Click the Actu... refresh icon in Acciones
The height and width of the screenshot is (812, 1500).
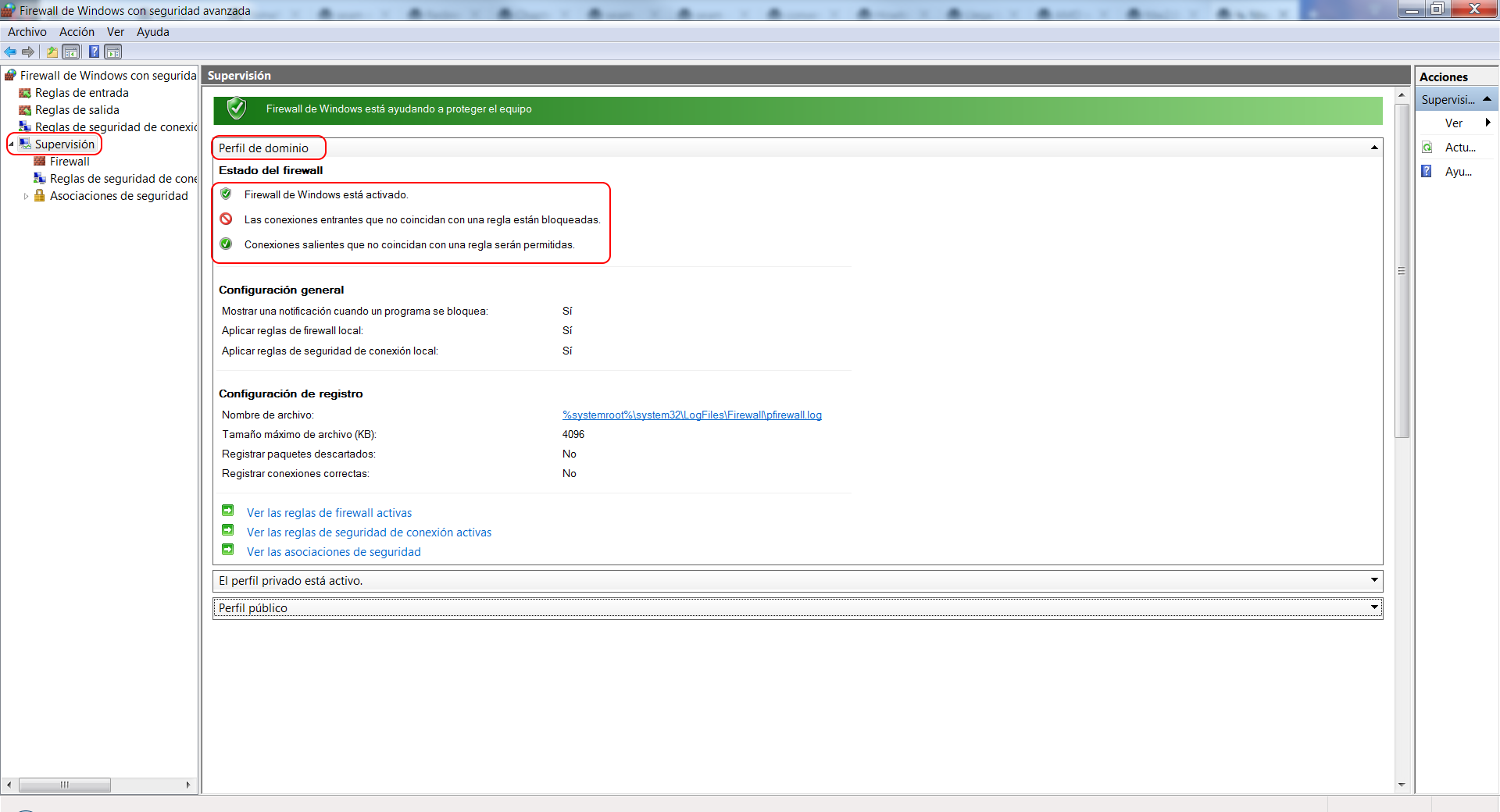coord(1427,148)
